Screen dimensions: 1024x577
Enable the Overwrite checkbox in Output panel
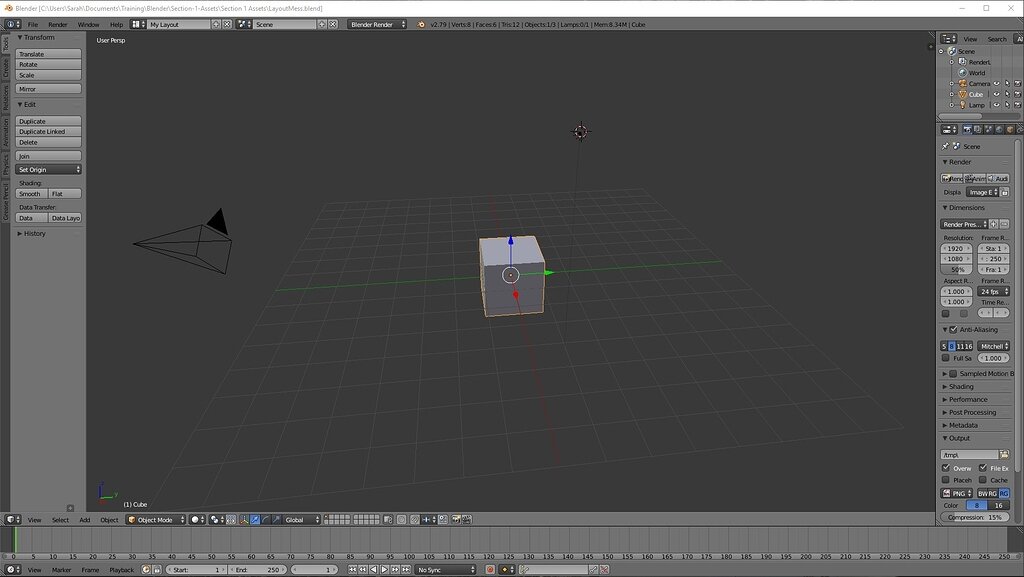click(x=945, y=467)
